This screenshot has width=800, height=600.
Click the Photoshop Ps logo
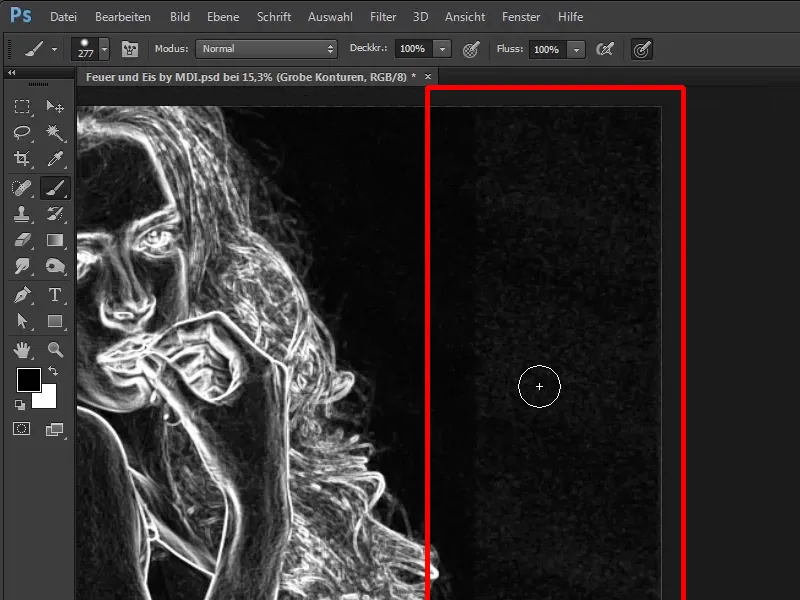(x=21, y=15)
